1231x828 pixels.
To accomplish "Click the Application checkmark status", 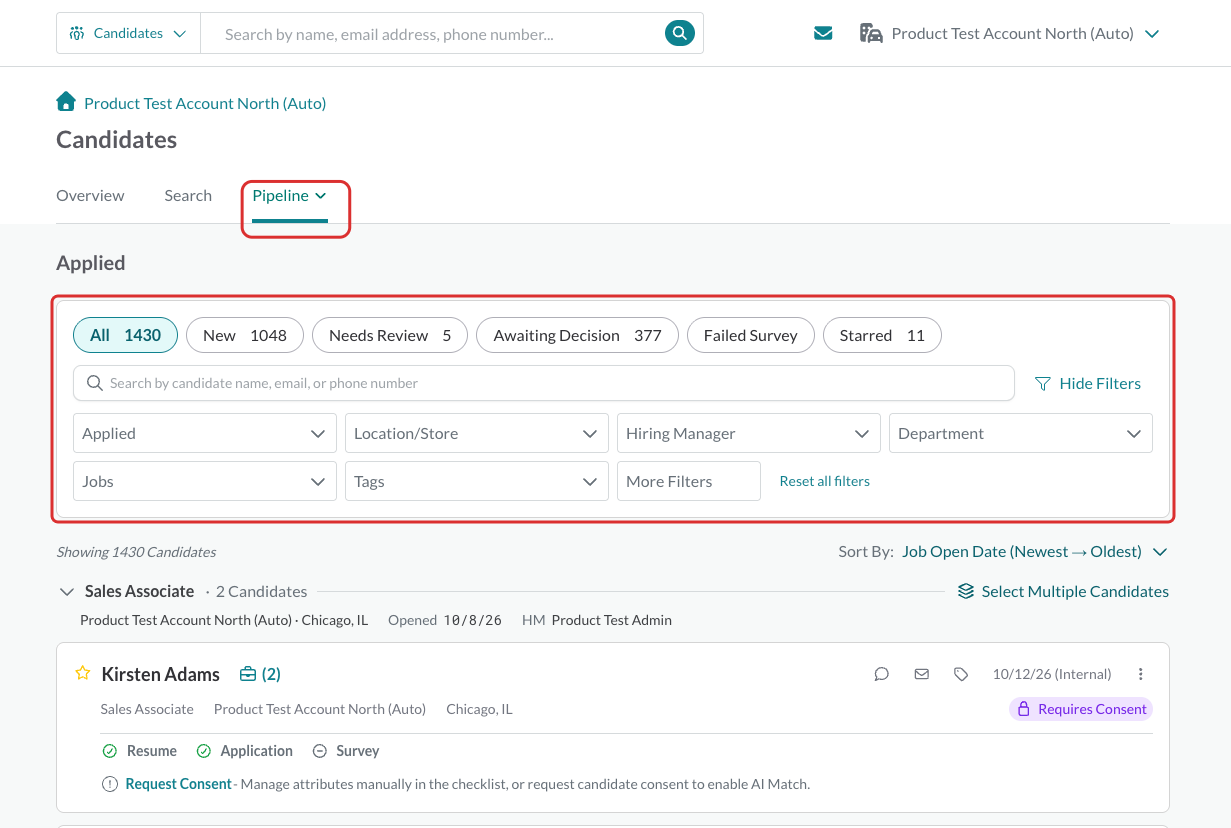I will [244, 751].
